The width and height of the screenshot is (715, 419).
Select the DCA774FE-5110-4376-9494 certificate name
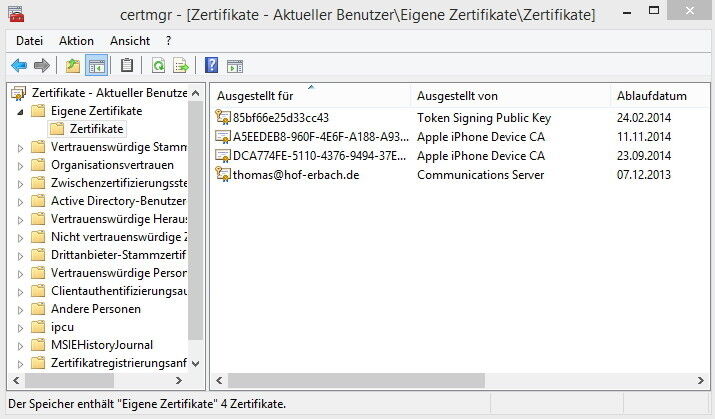(x=319, y=156)
